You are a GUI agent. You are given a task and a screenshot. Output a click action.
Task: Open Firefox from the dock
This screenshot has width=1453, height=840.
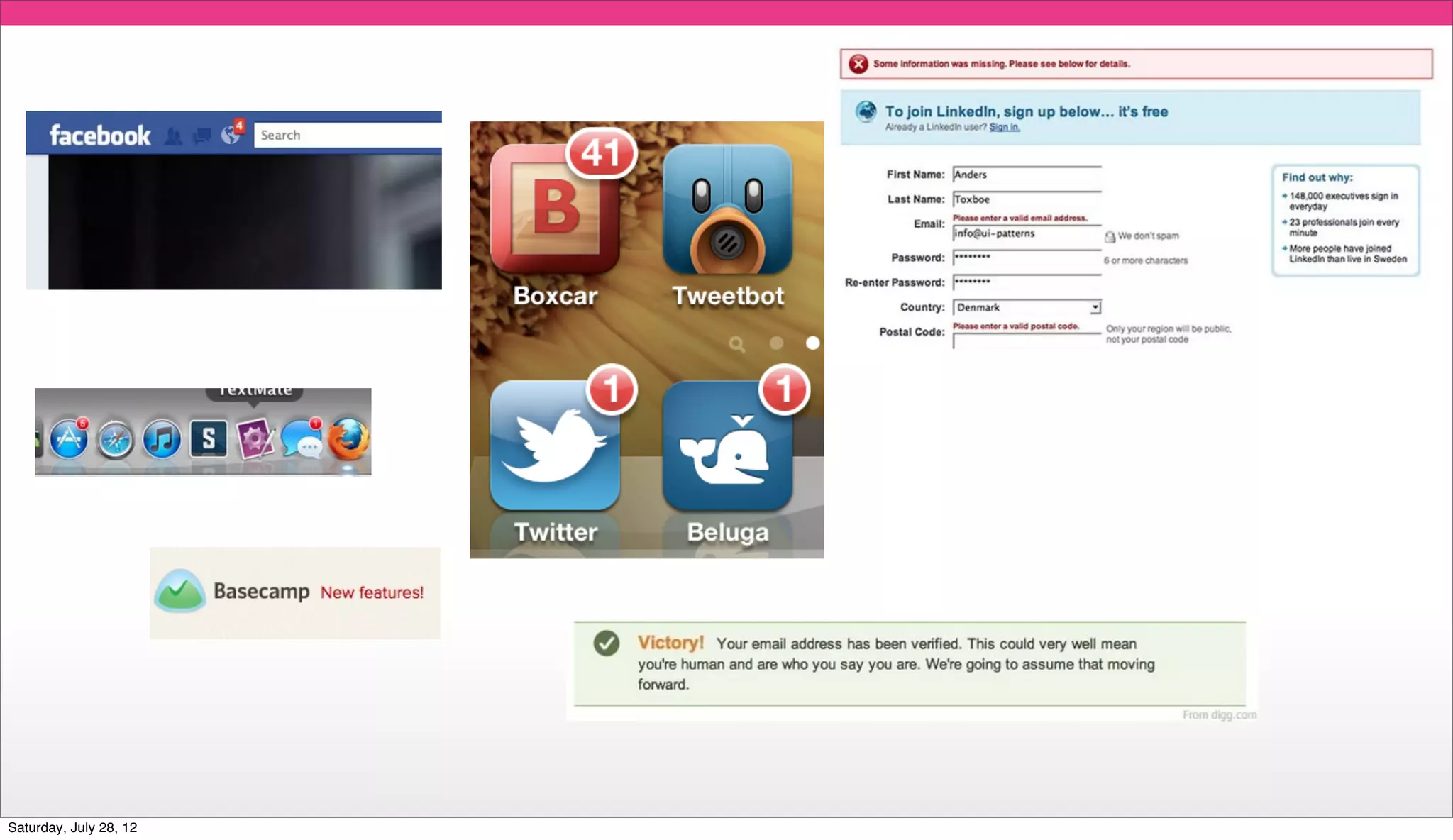click(349, 439)
